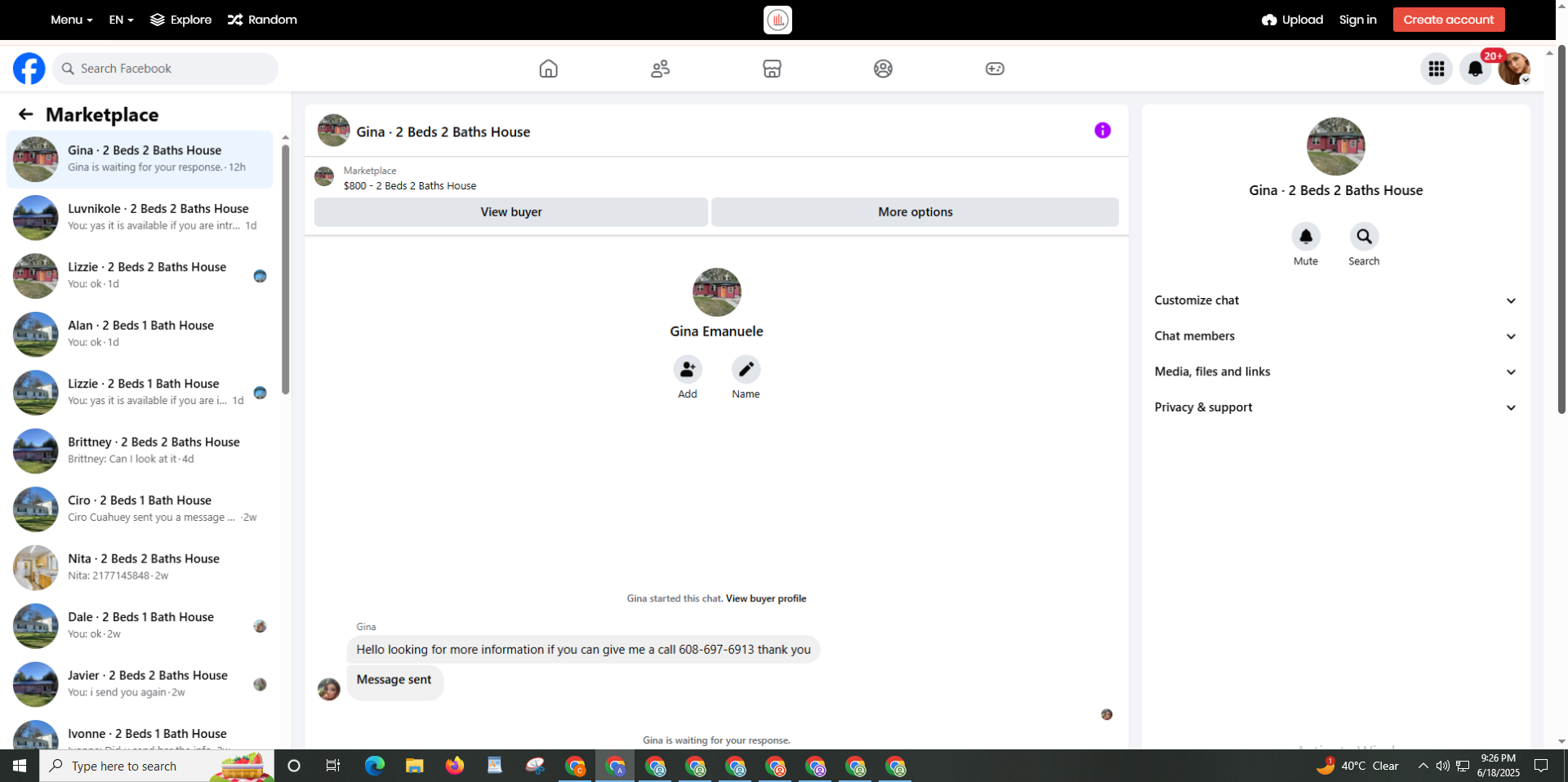The image size is (1568, 782).
Task: Click Gina's message containing the phone number
Action: click(583, 650)
